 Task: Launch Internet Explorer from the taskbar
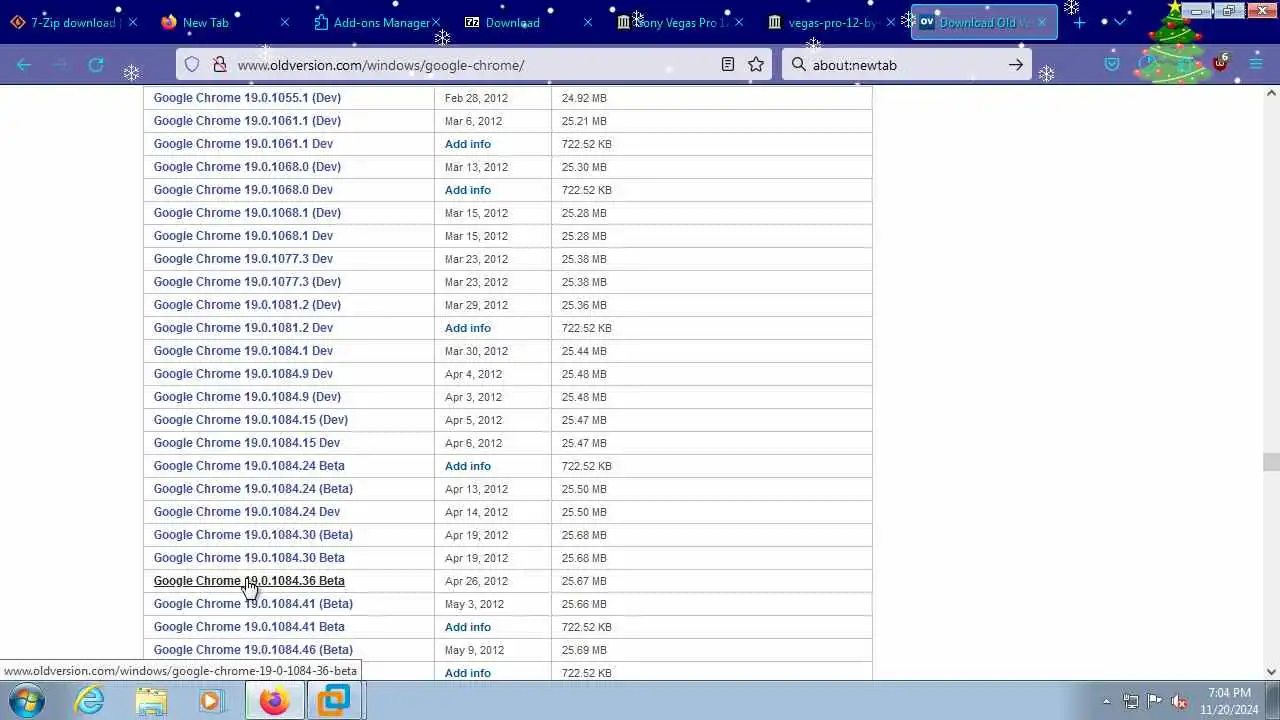point(90,701)
